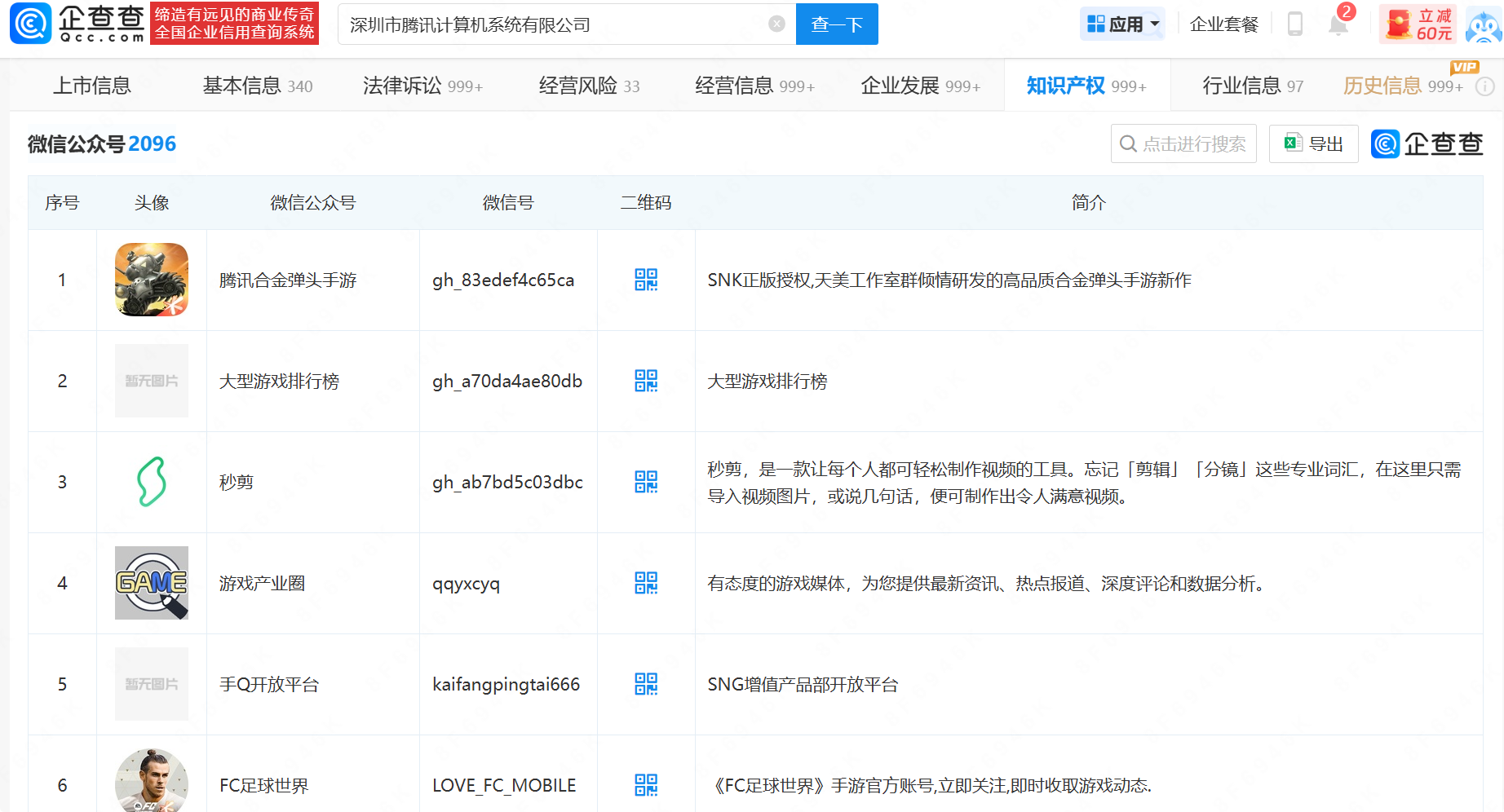Clear the search box text

coord(776,24)
